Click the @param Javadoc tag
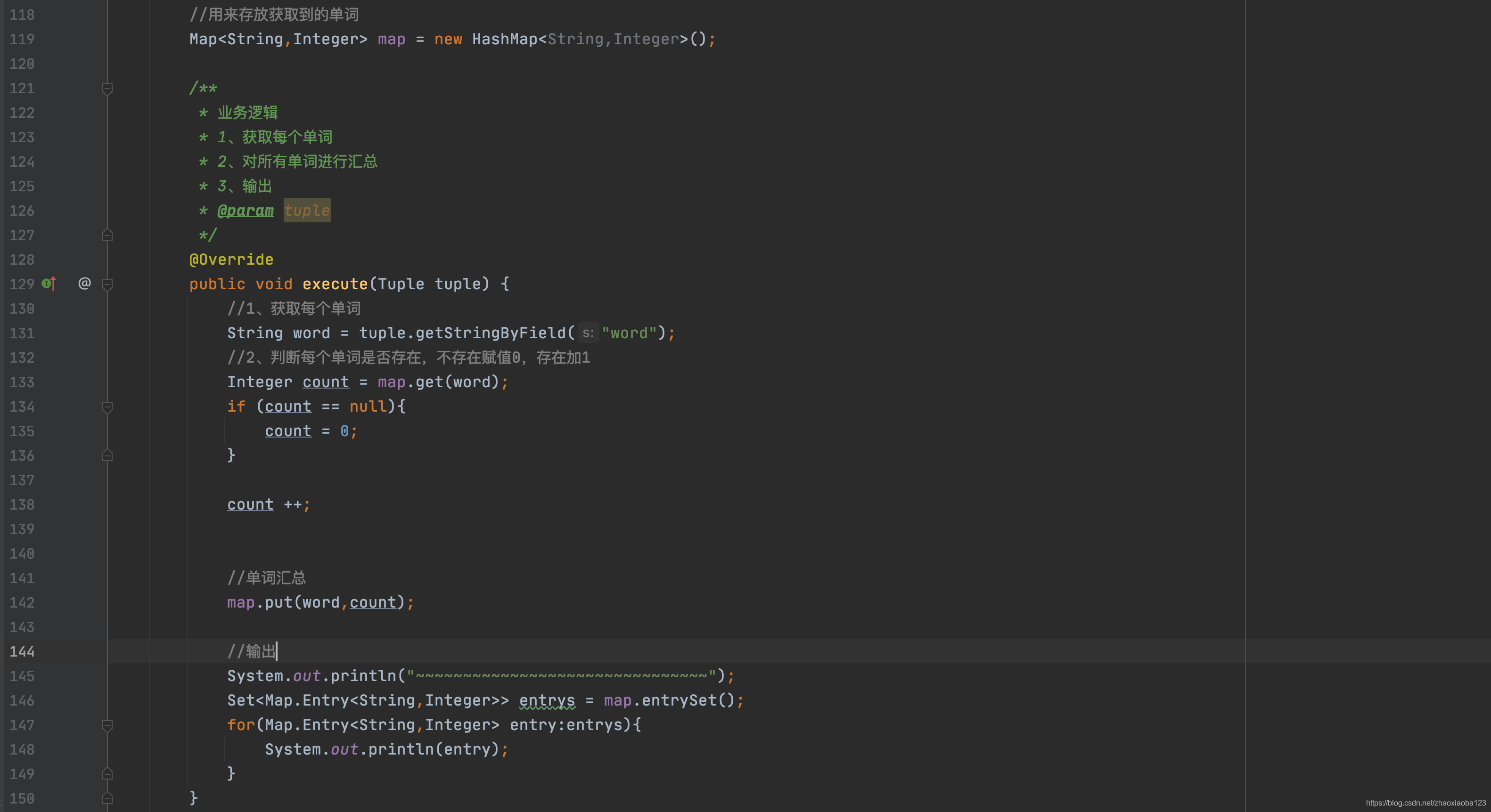Screen dimensions: 1491x812 click(246, 211)
